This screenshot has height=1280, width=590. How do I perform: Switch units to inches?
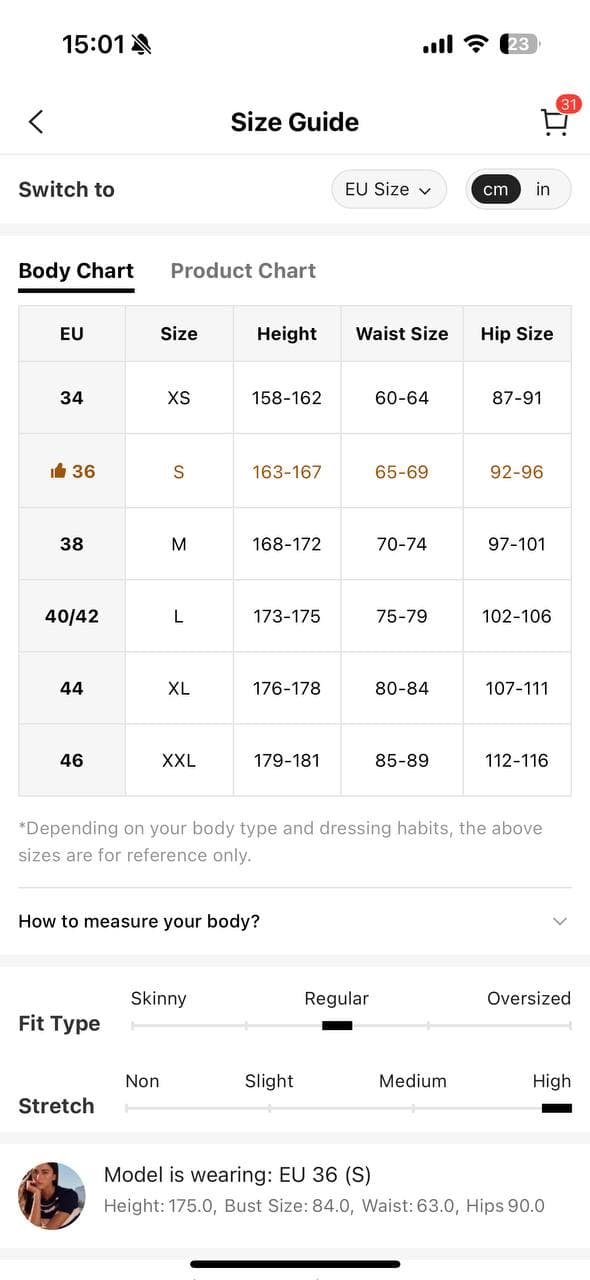pyautogui.click(x=543, y=189)
